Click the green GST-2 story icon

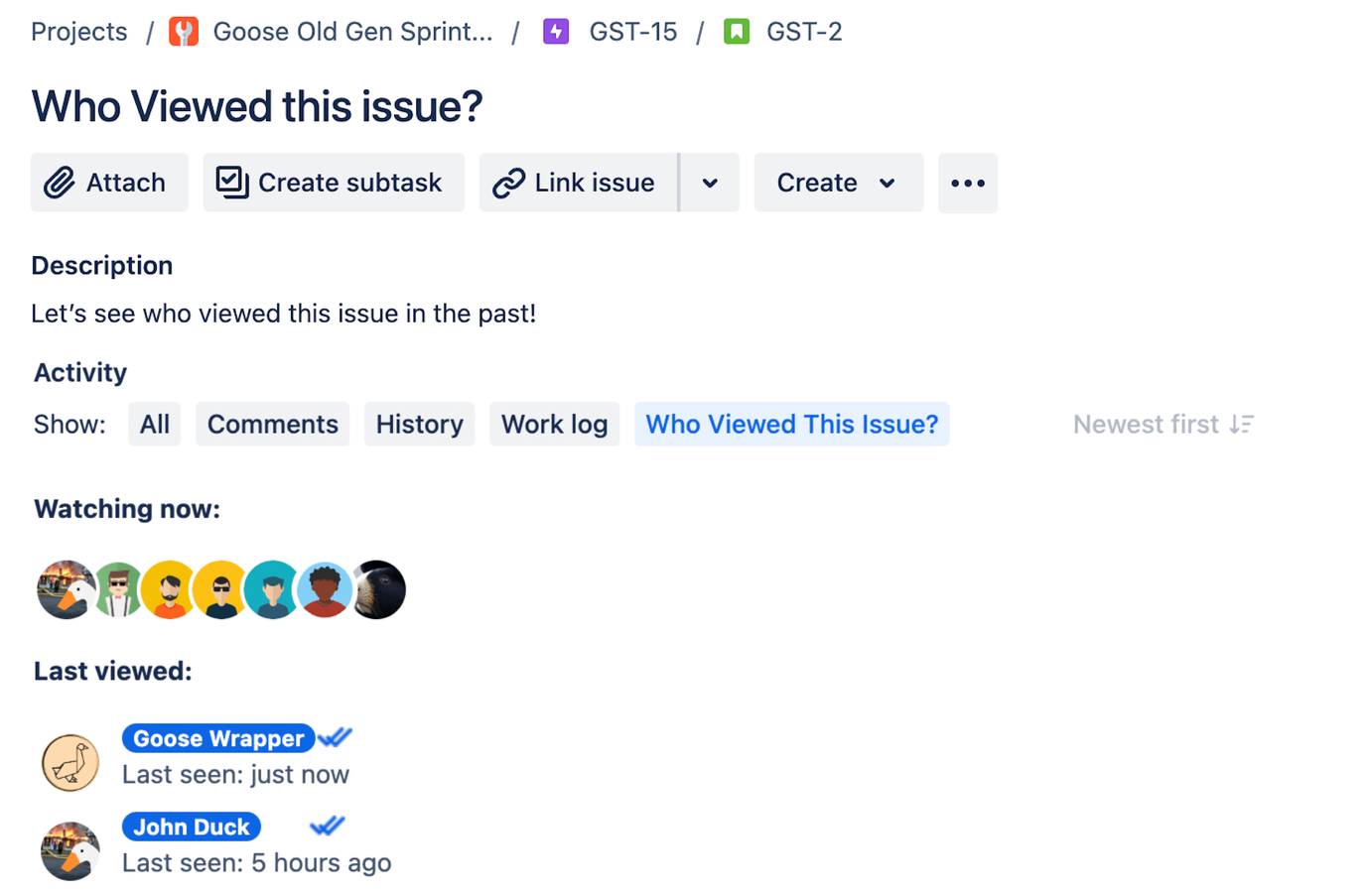click(x=737, y=32)
